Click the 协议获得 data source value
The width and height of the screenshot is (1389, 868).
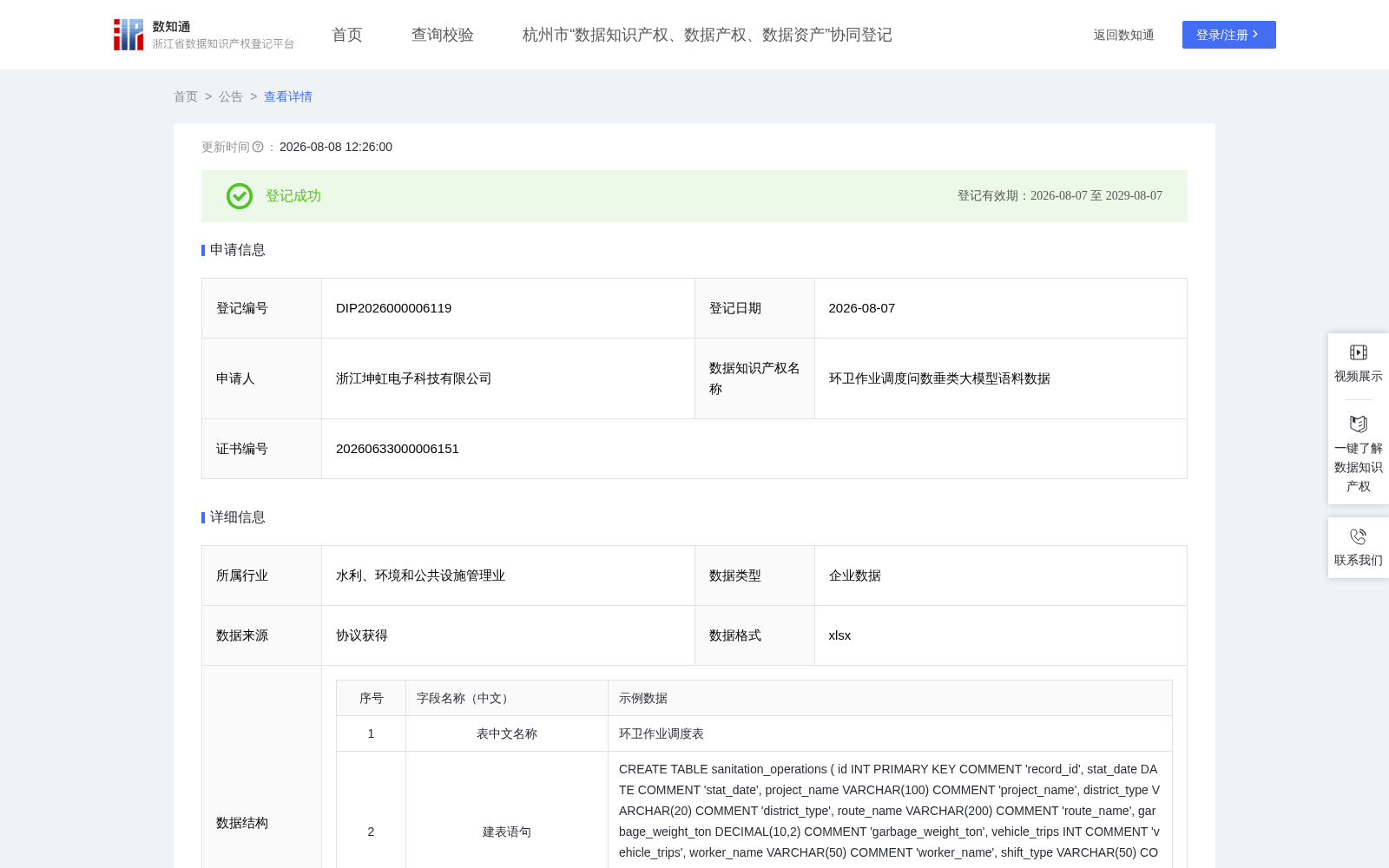pos(362,635)
